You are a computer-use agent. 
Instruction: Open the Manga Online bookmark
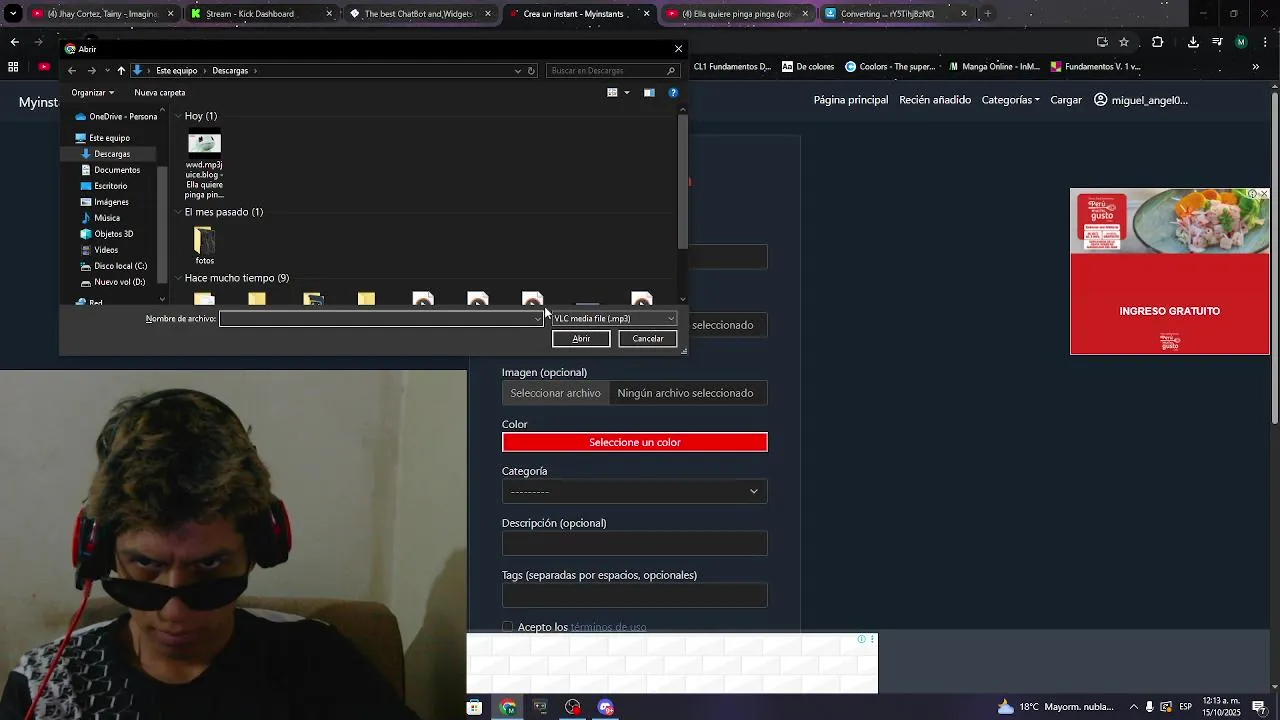(994, 67)
